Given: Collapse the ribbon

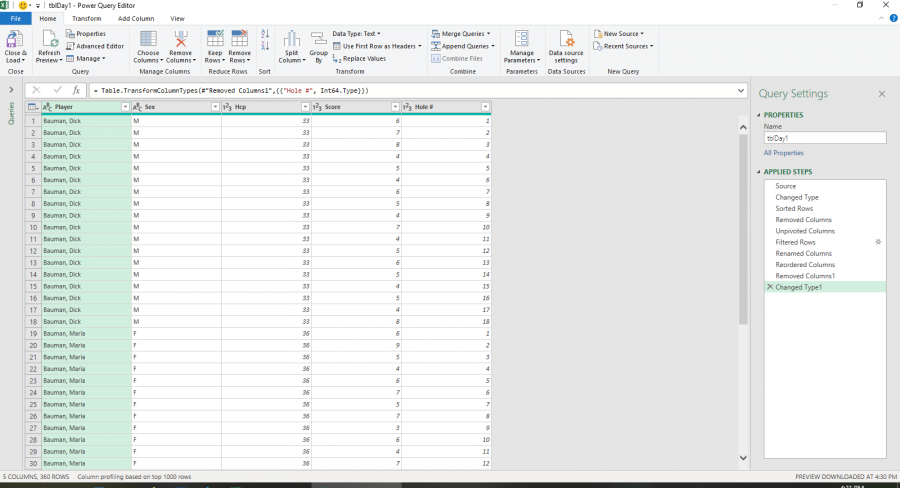Looking at the screenshot, I should coord(882,18).
